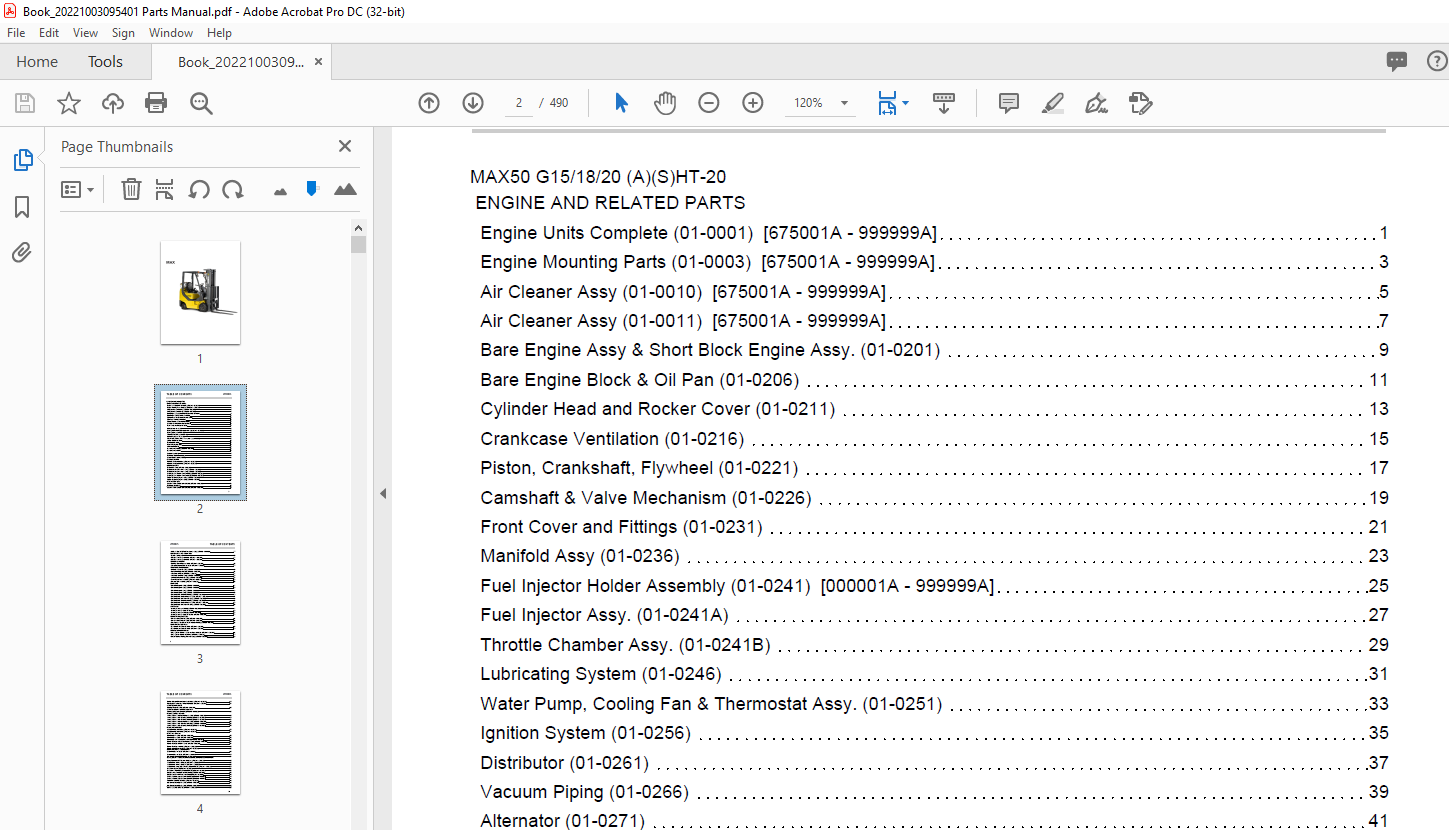Bookmark this file with the star icon
Viewport: 1449px width, 830px height.
(x=69, y=103)
